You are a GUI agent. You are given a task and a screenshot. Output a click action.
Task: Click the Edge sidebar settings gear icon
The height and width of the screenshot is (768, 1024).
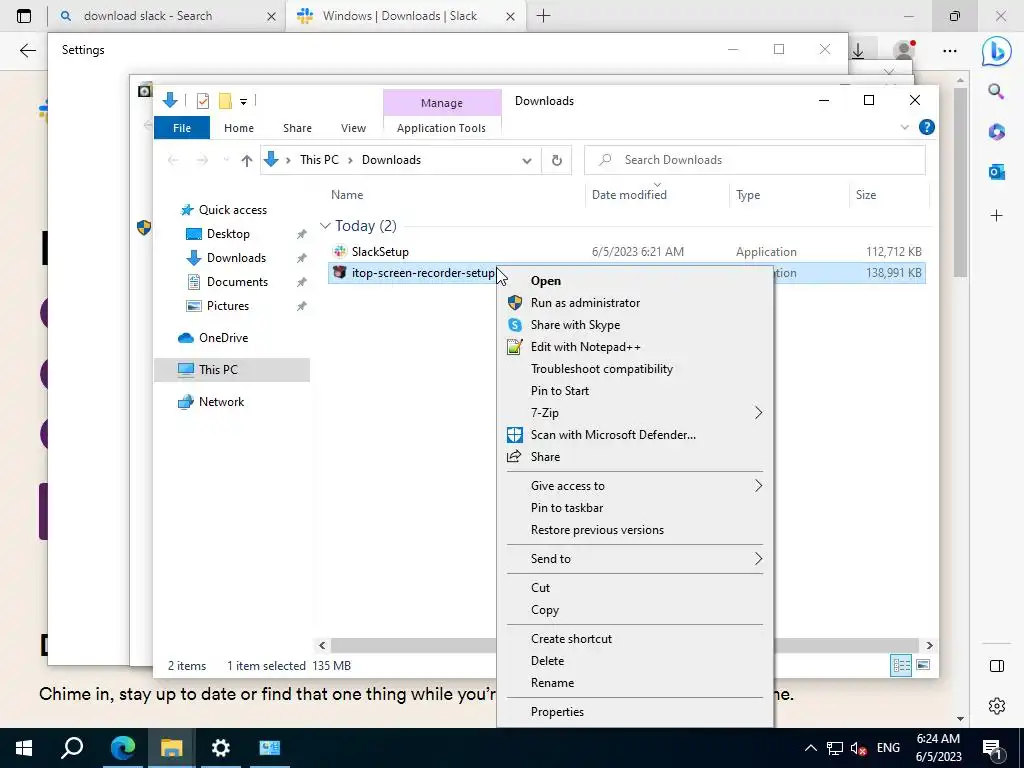(997, 706)
